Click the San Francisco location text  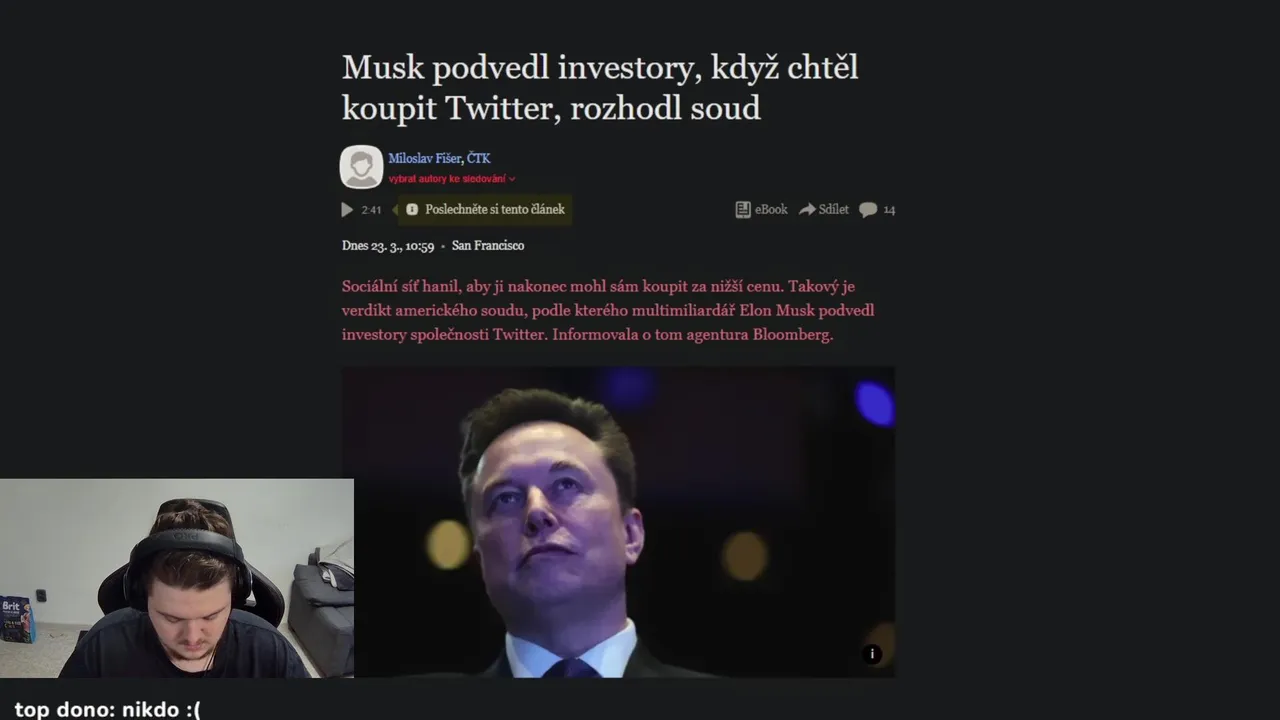pyautogui.click(x=488, y=246)
